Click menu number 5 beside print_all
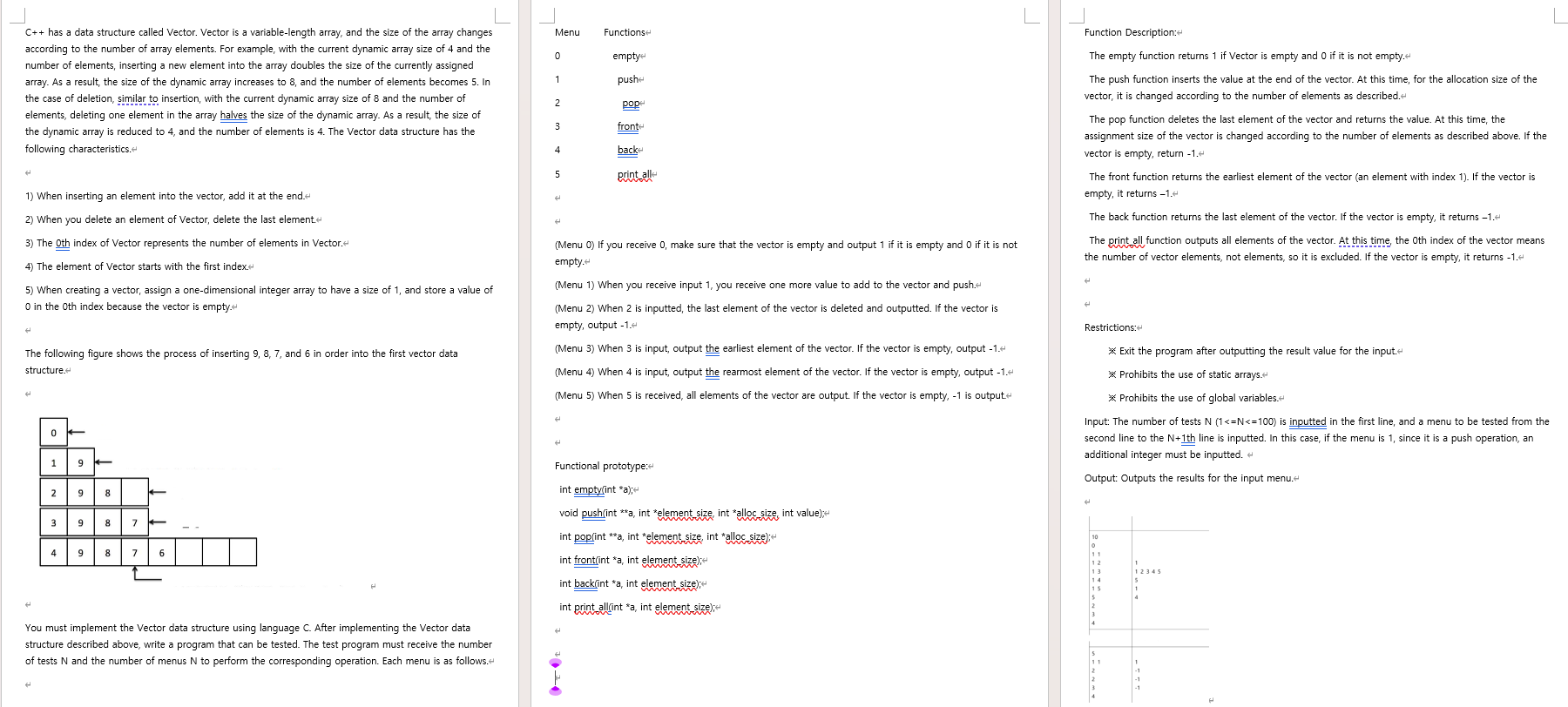 point(558,174)
